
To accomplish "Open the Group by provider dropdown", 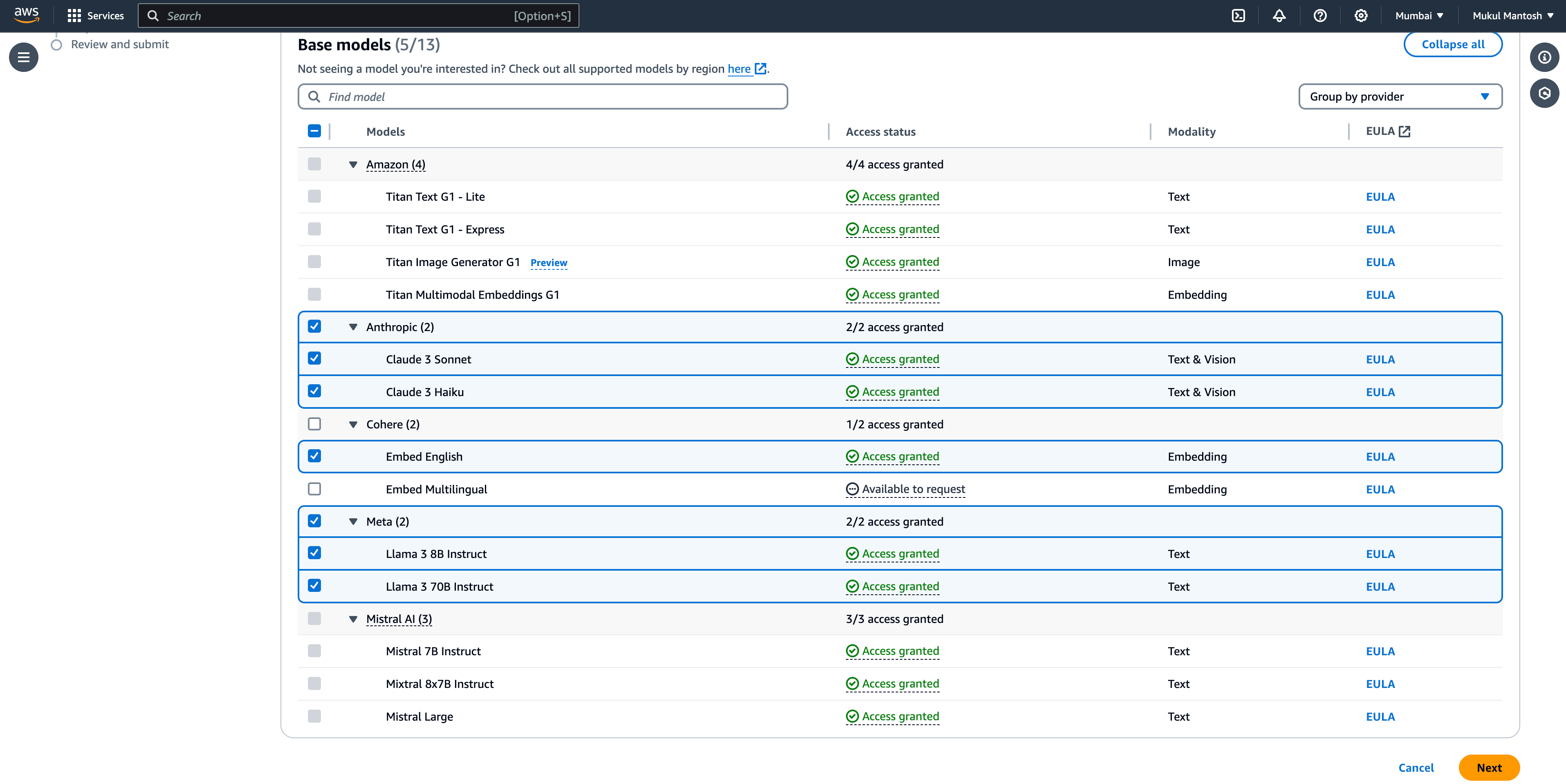I will point(1400,96).
